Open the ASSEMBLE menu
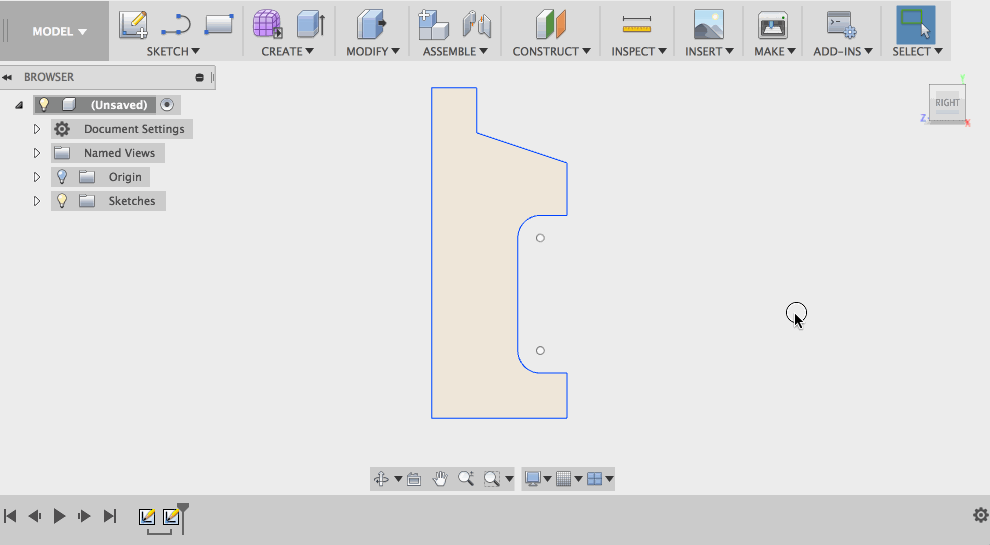The width and height of the screenshot is (990, 545). 455,51
